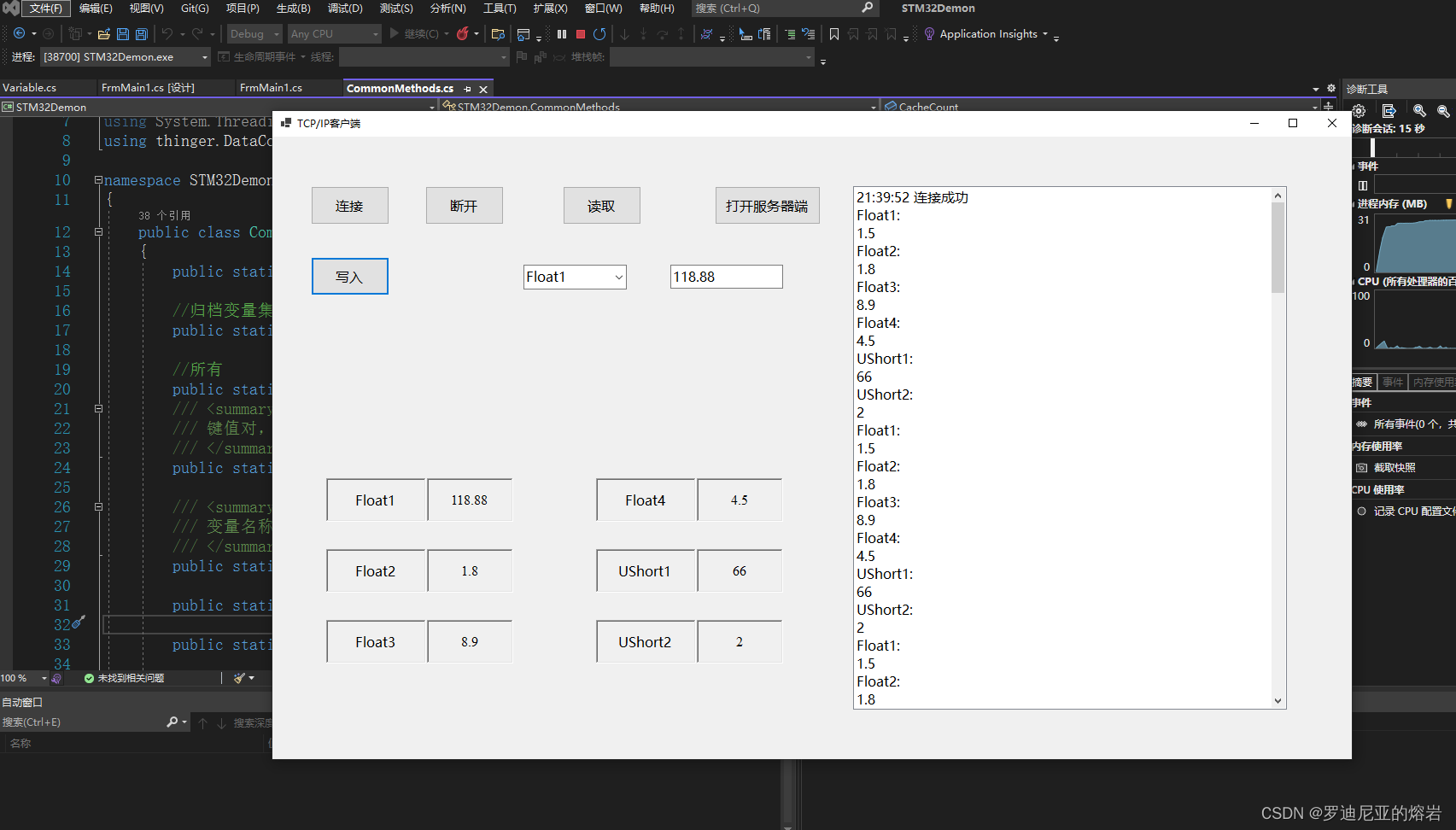Click the save all files icon

point(142,34)
